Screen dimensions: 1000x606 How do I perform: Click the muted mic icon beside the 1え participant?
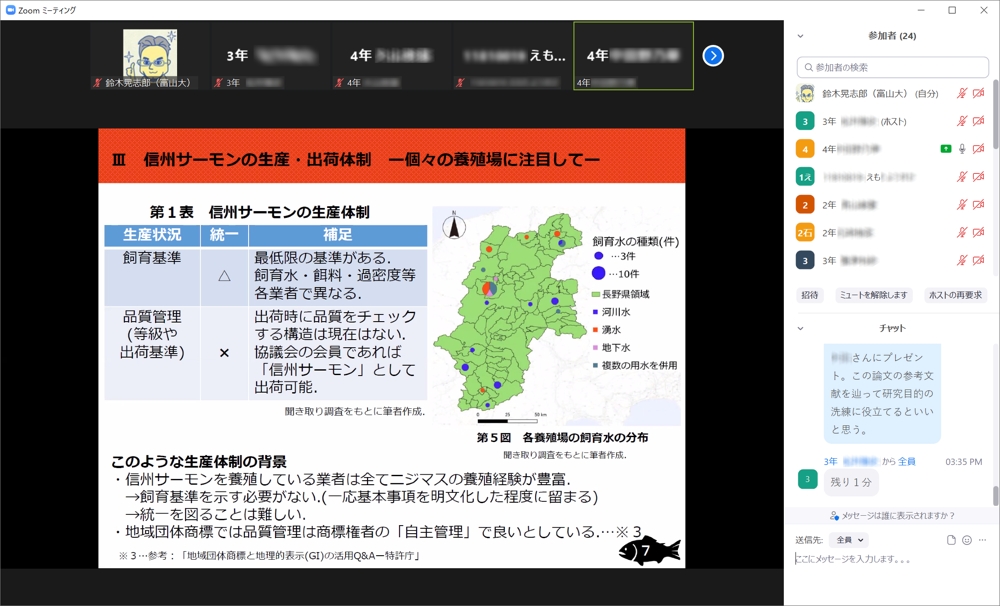962,177
